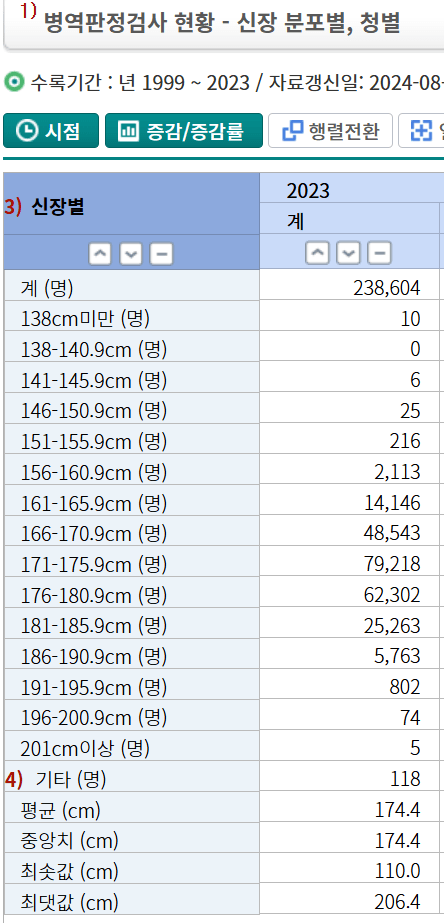Select the value 79,218
Viewport: 444px width, 923px height.
392,564
